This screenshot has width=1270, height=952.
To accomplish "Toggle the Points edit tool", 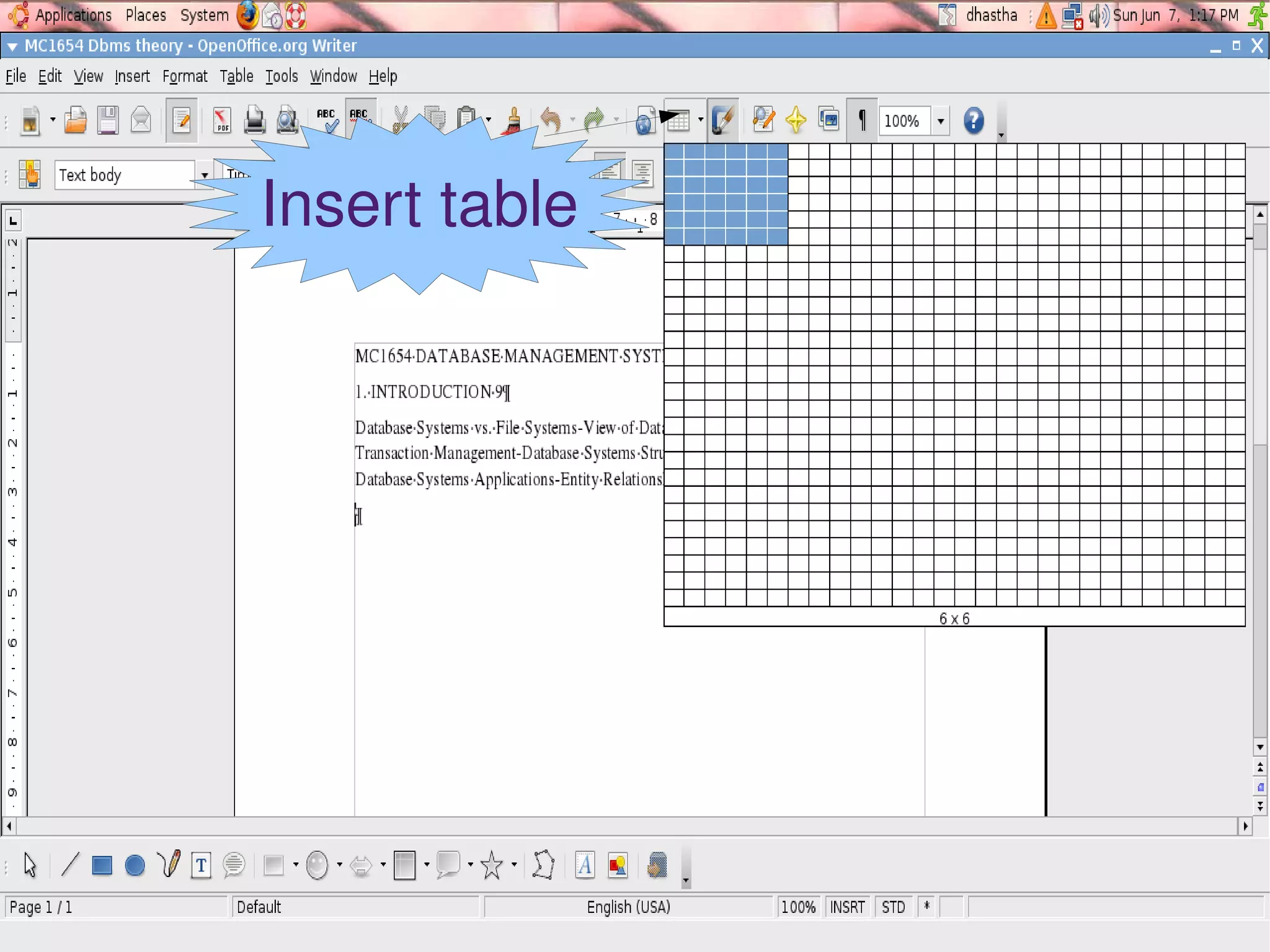I will pyautogui.click(x=543, y=865).
